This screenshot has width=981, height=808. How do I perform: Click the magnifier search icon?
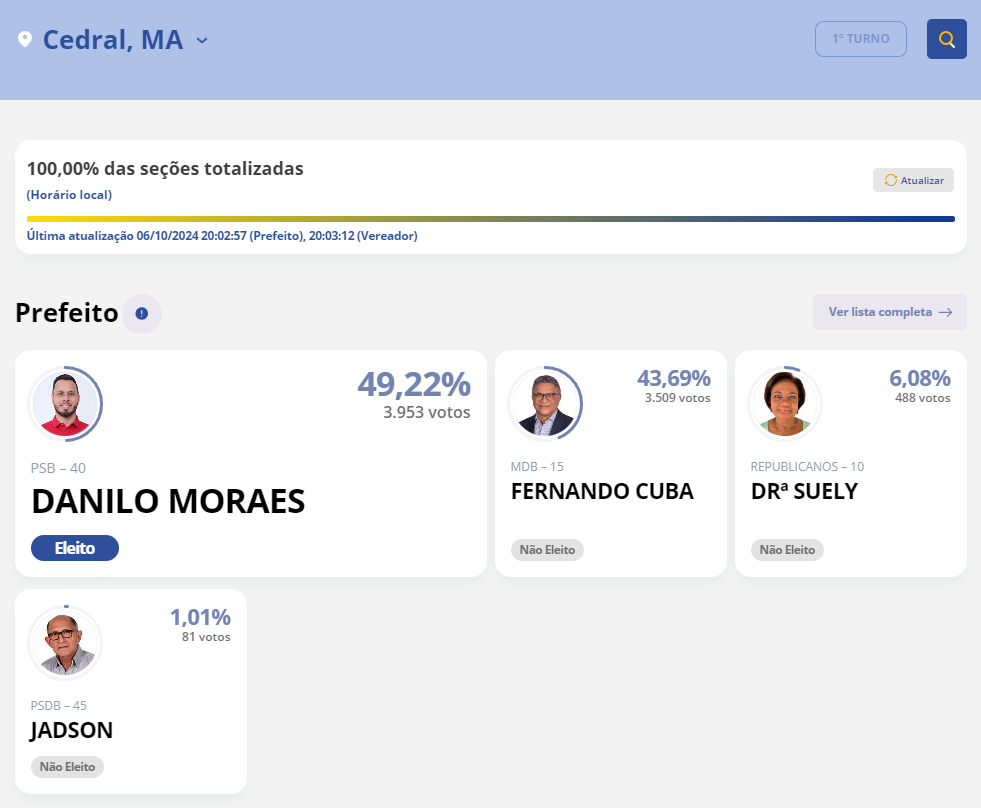[946, 39]
